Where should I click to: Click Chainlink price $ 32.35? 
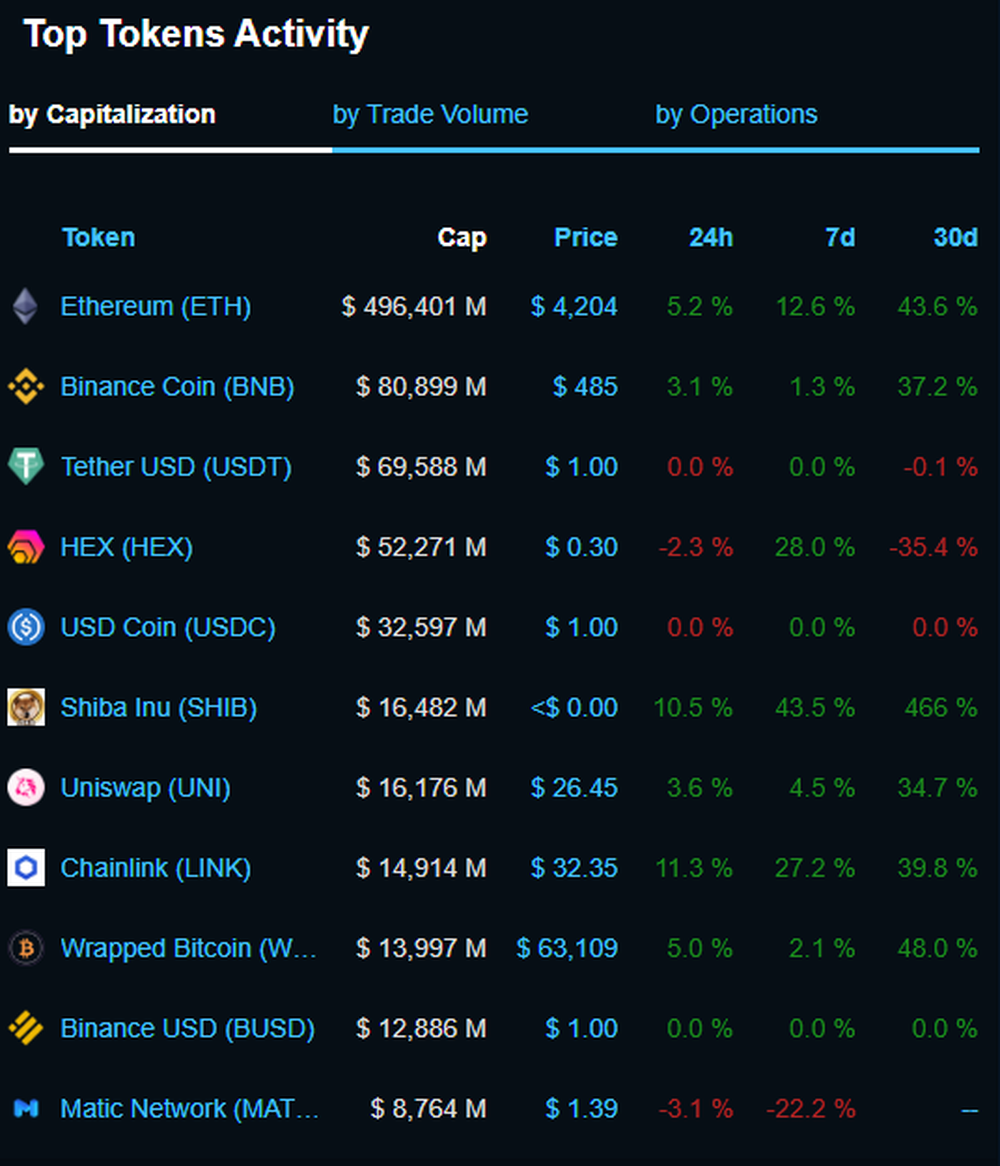(x=574, y=869)
